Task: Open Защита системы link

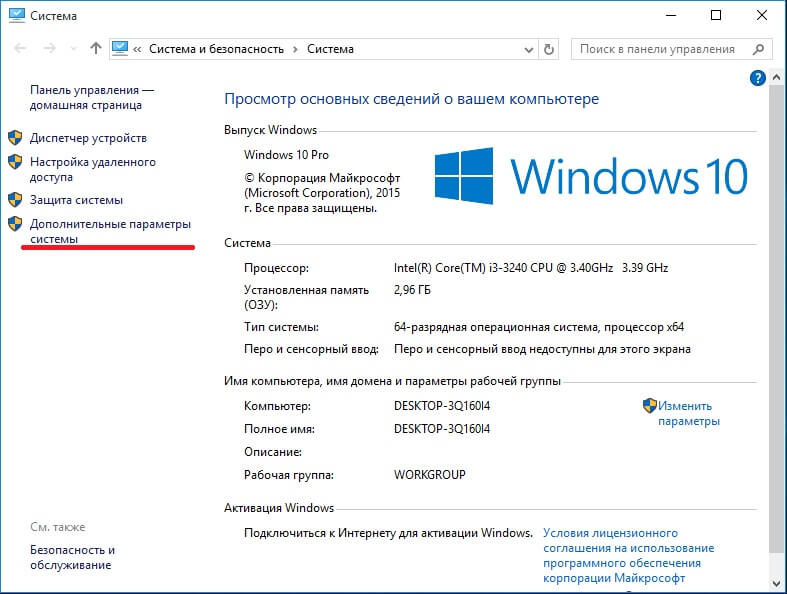Action: pyautogui.click(x=76, y=200)
